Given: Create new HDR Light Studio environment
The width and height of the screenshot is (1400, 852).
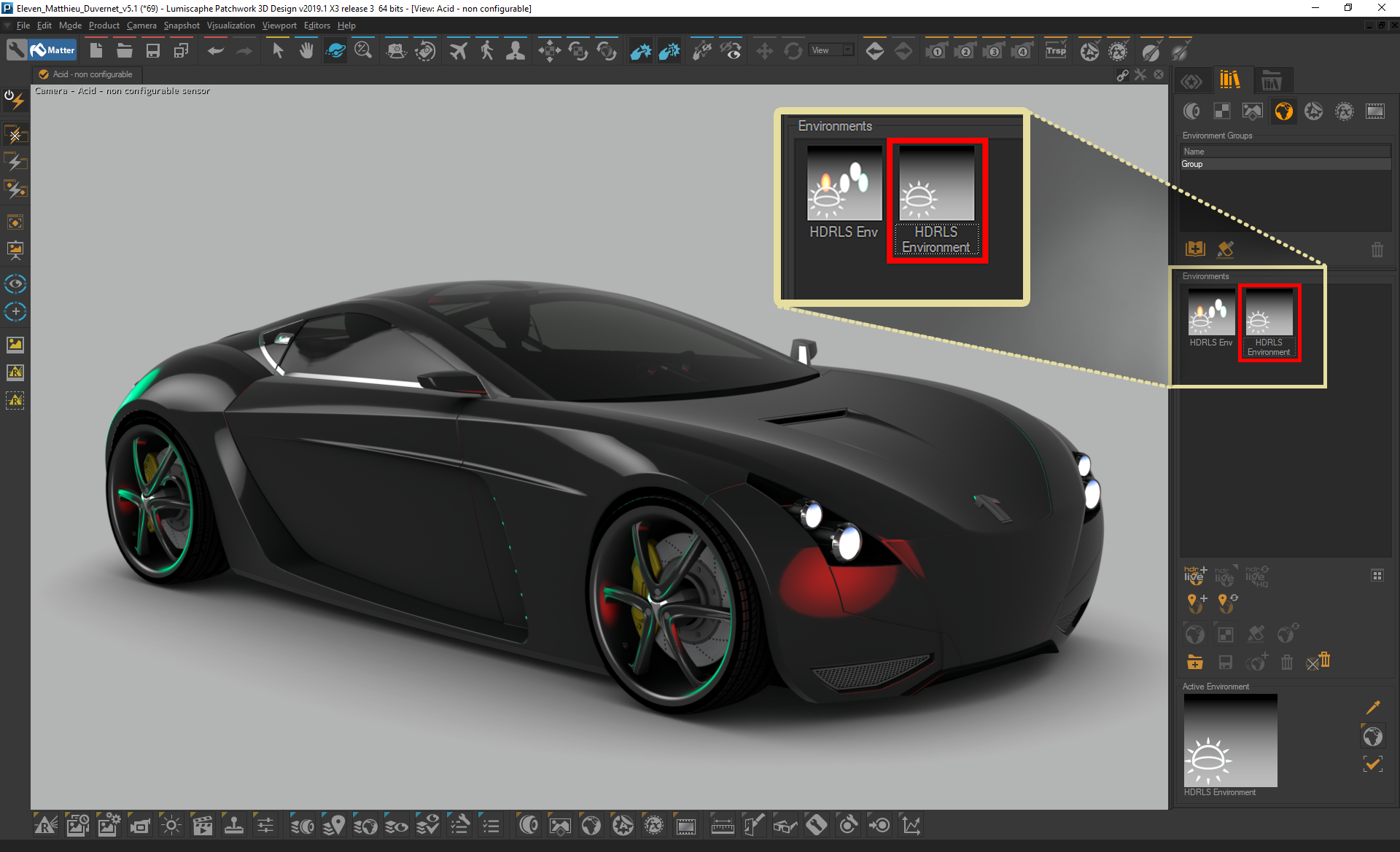Looking at the screenshot, I should point(1195,575).
